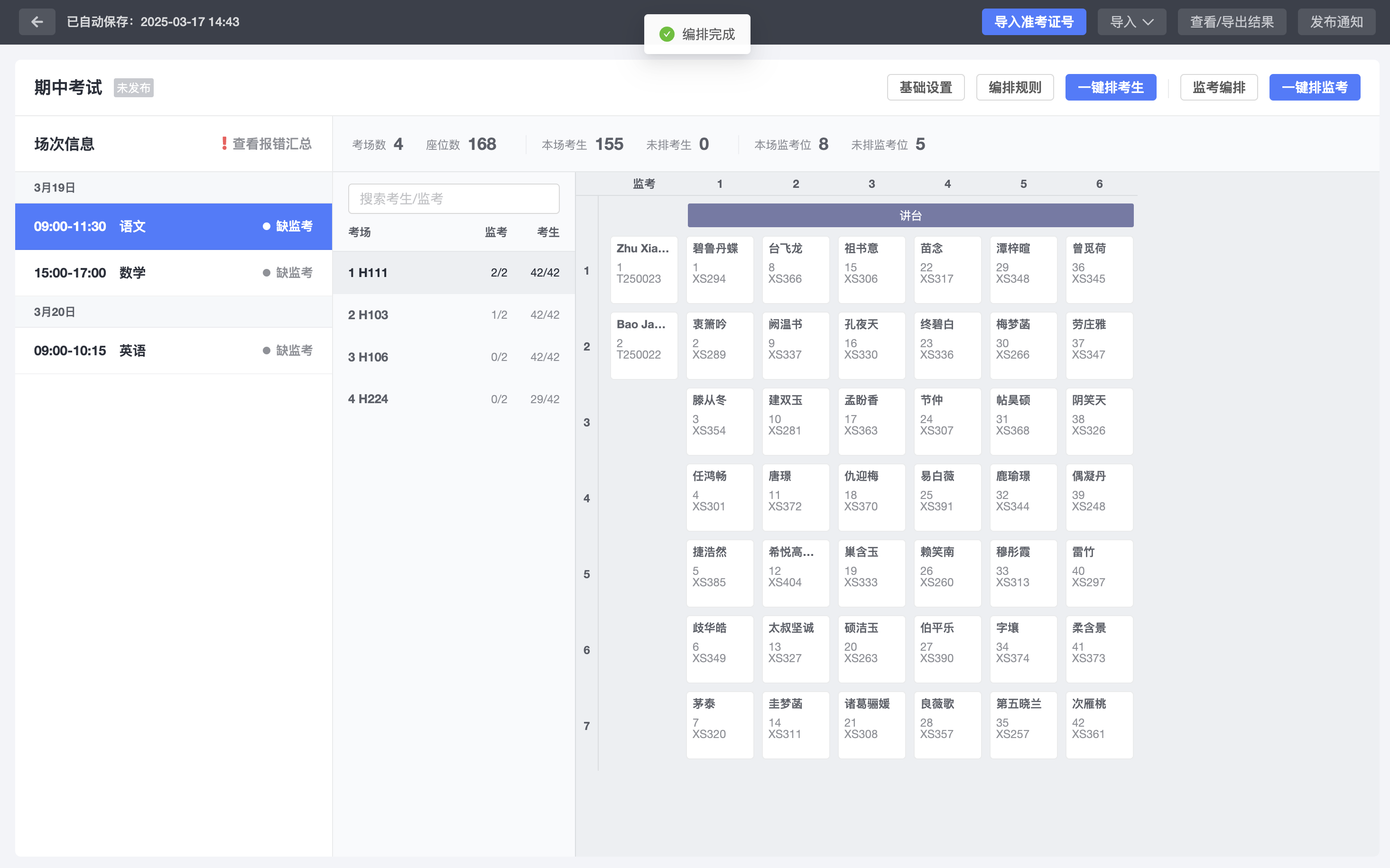This screenshot has height=868, width=1390.
Task: Select invigilator Bao Ja... T250022
Action: [644, 346]
